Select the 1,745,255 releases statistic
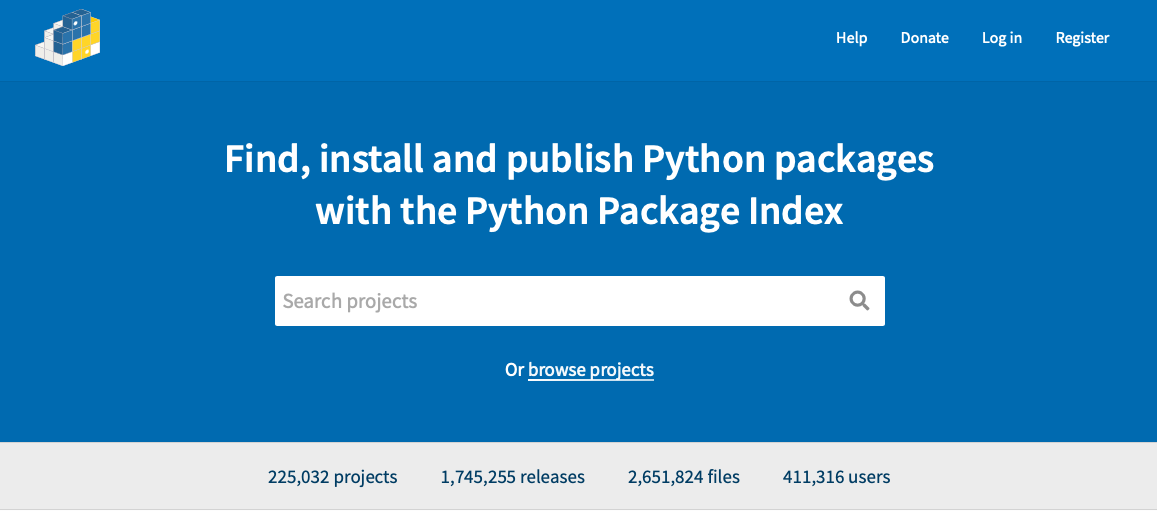Image resolution: width=1157 pixels, height=511 pixels. tap(513, 477)
